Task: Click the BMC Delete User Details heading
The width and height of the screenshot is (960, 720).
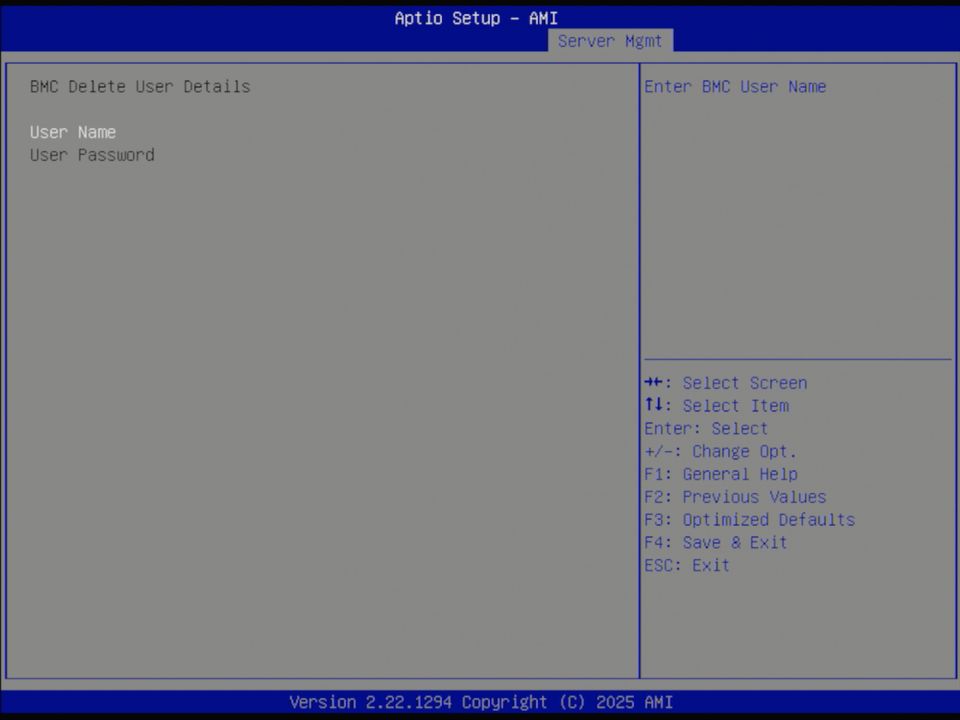Action: pos(140,86)
